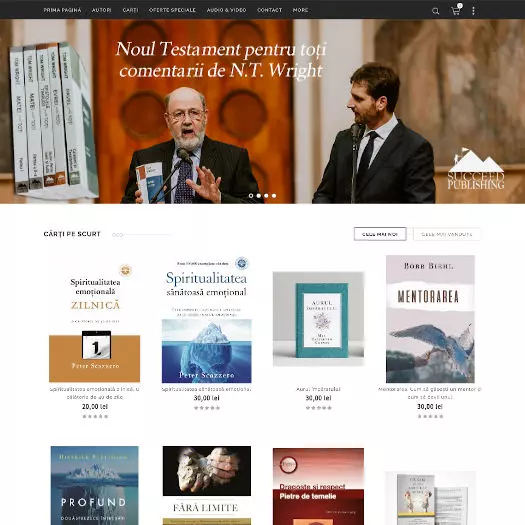The image size is (525, 525).
Task: Expand the CĂRȚI navigation menu
Action: [x=130, y=10]
